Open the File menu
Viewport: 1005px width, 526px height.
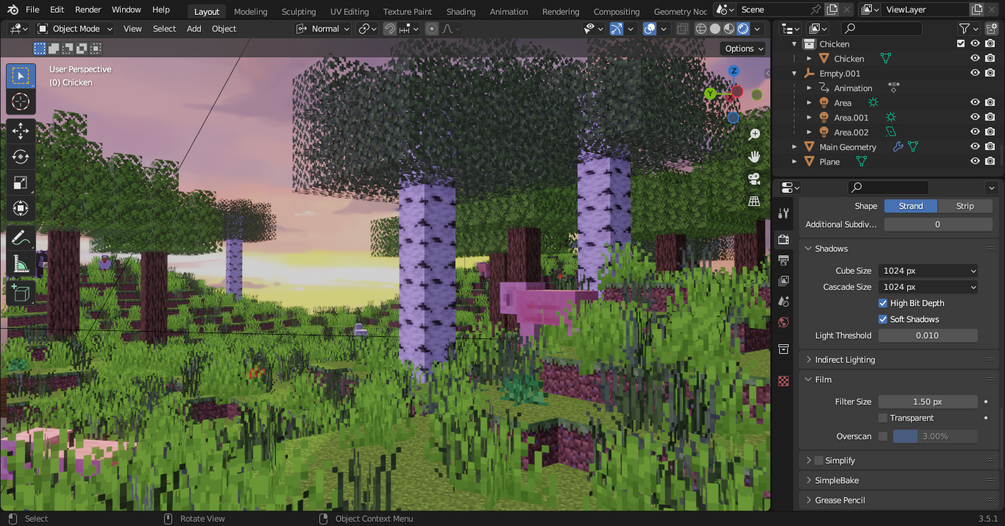pos(32,10)
